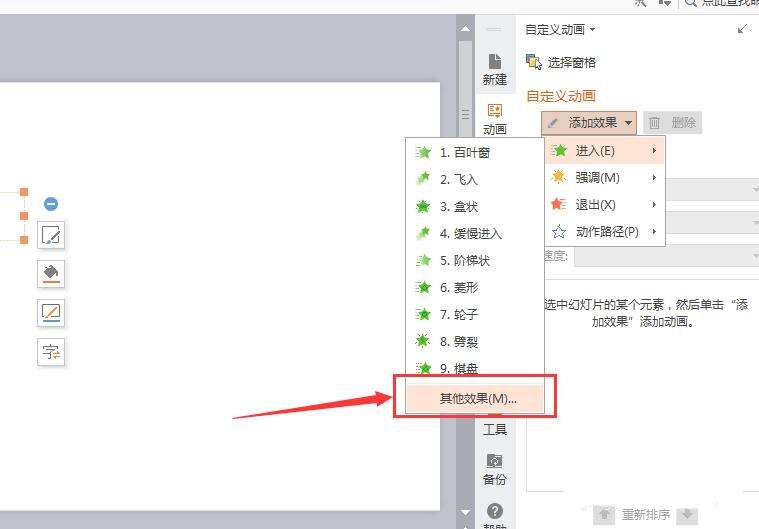Click the paint bucket fill icon

pyautogui.click(x=51, y=274)
